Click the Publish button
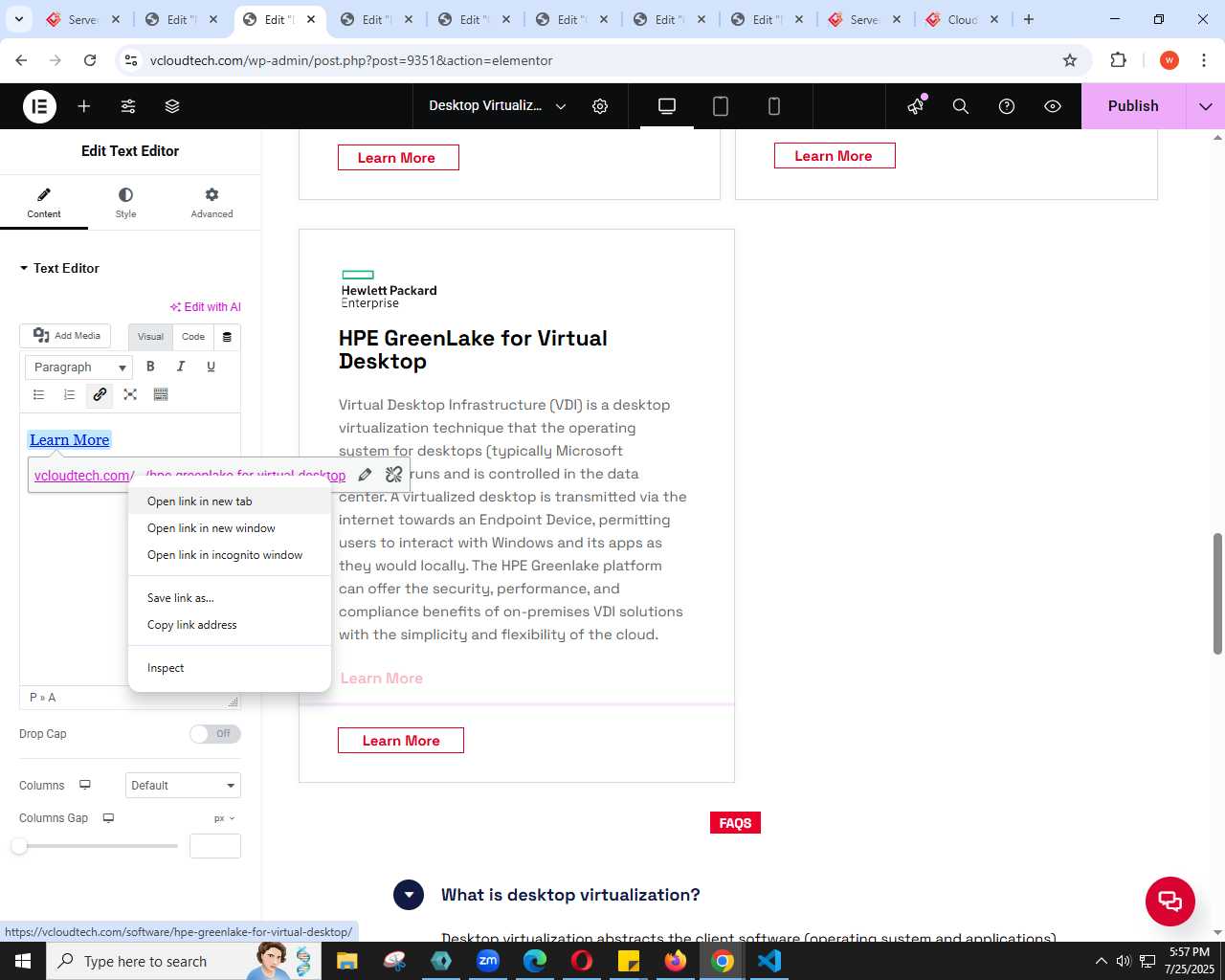The image size is (1225, 980). (1133, 106)
